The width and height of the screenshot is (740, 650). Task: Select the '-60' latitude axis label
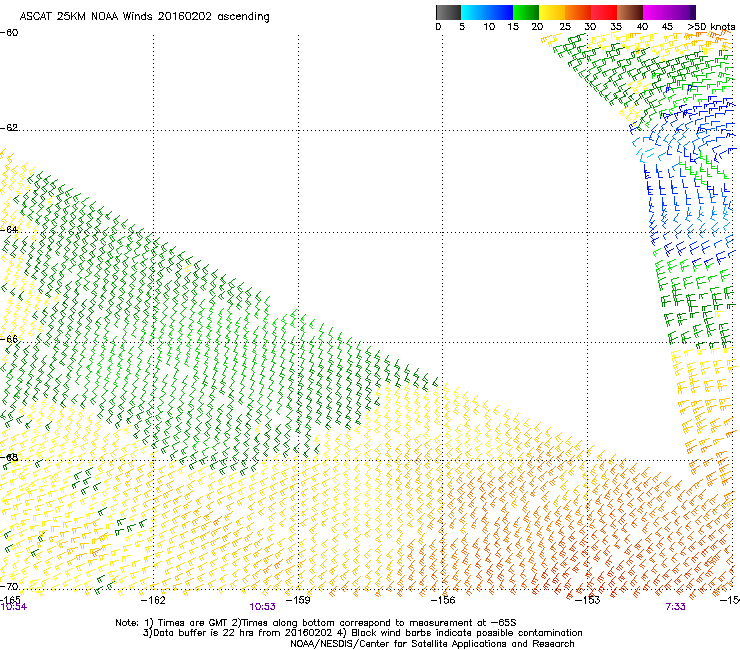[x=9, y=33]
